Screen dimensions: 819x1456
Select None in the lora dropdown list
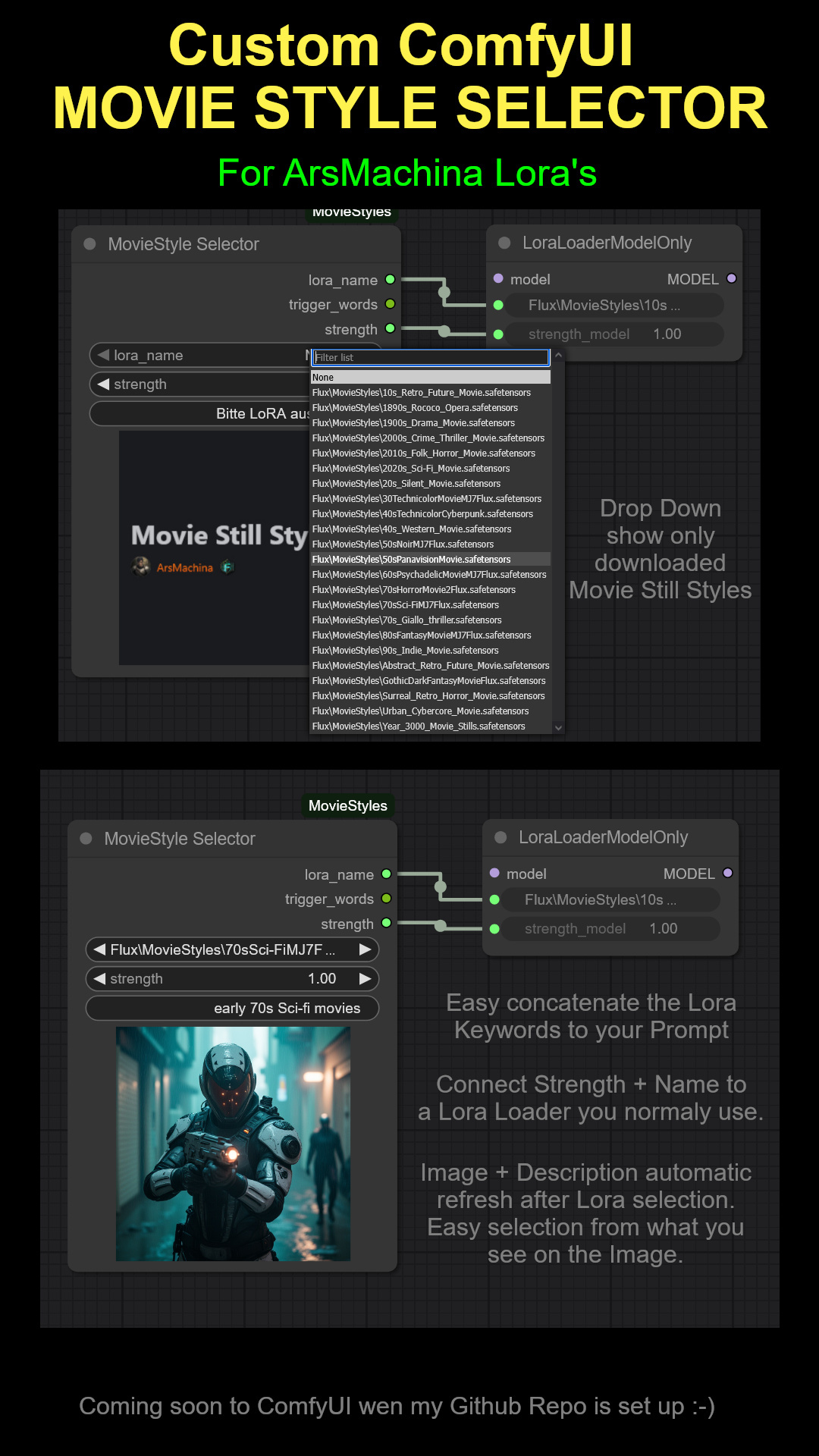(431, 377)
